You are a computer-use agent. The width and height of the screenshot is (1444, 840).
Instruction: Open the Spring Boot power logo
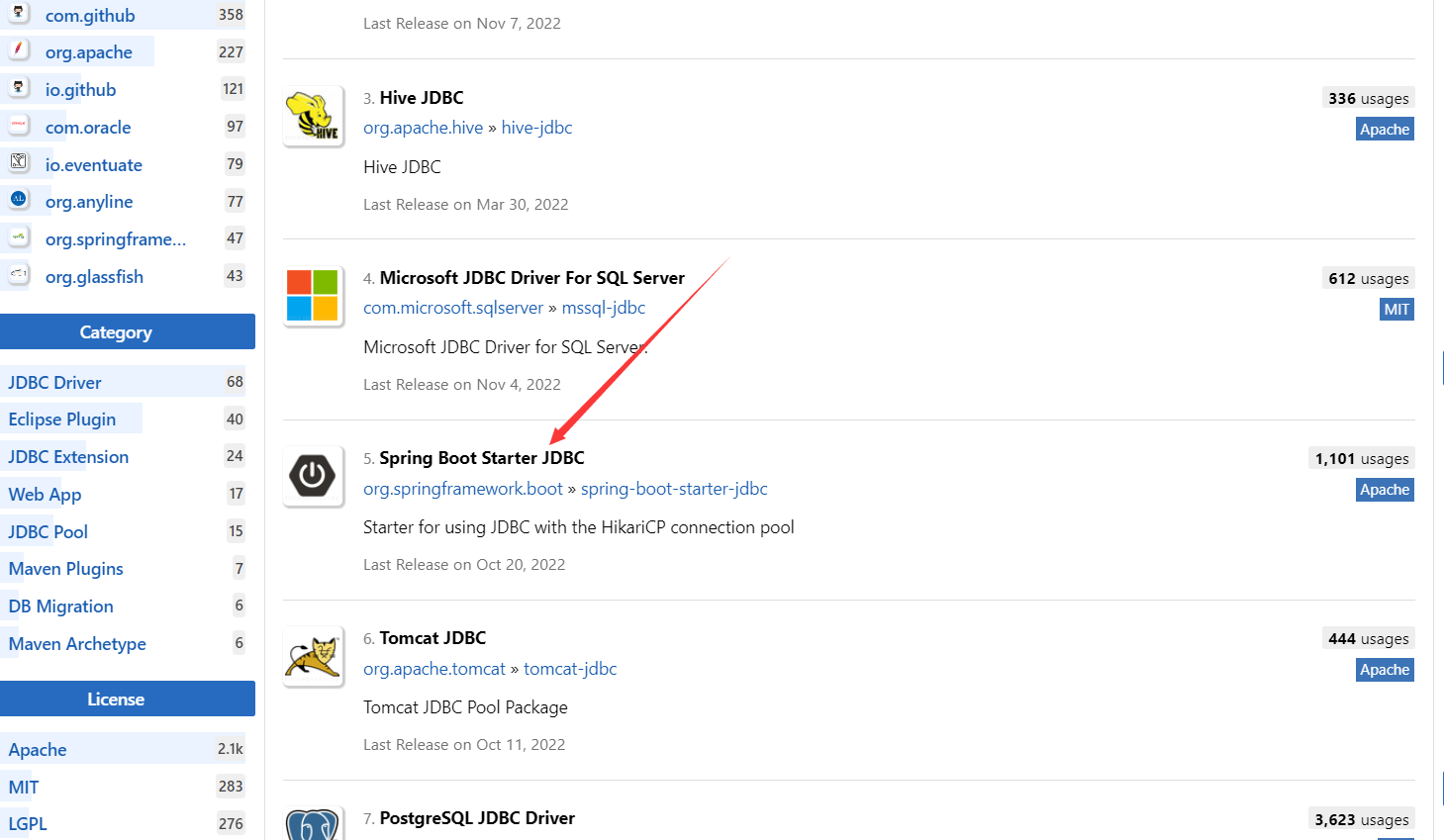click(x=313, y=476)
